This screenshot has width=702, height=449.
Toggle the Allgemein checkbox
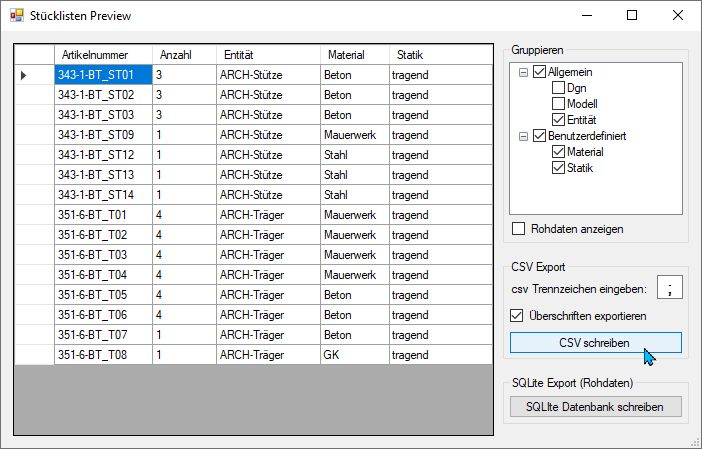pos(539,72)
